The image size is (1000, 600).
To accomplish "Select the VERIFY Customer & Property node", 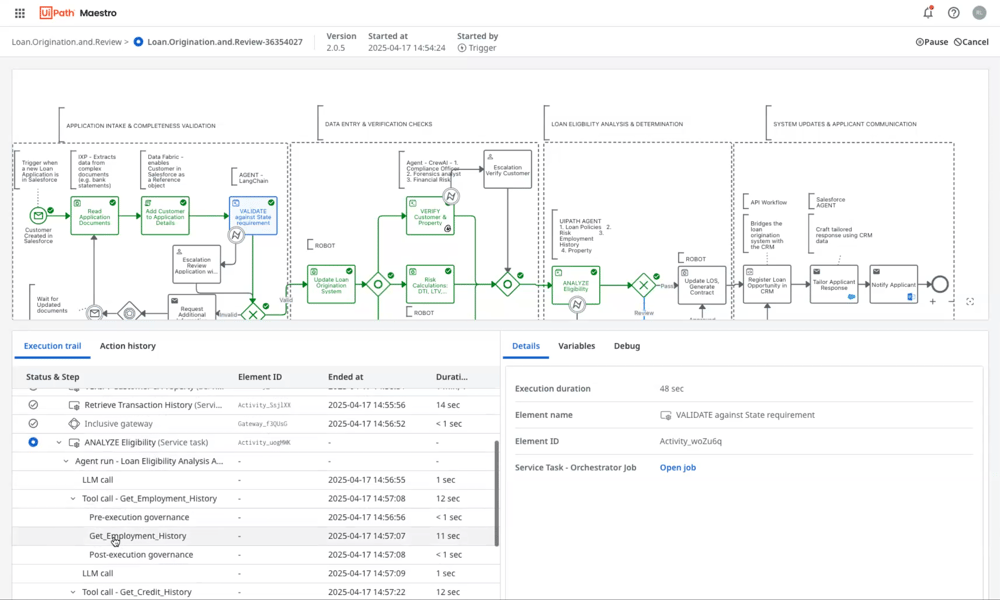I will [430, 216].
